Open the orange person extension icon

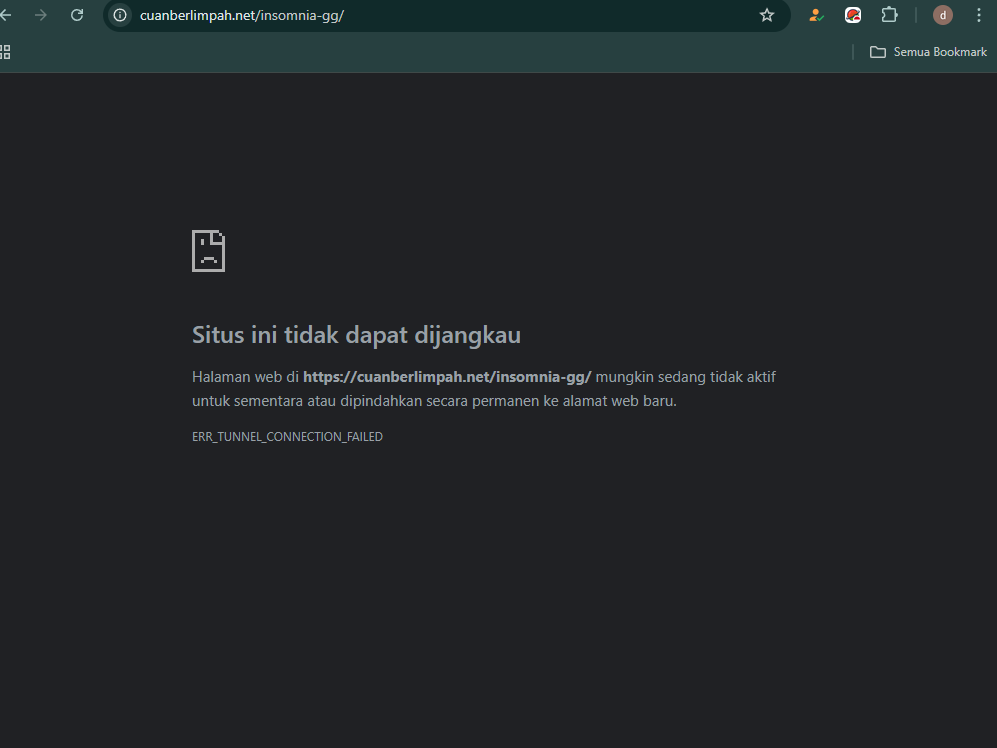816,15
